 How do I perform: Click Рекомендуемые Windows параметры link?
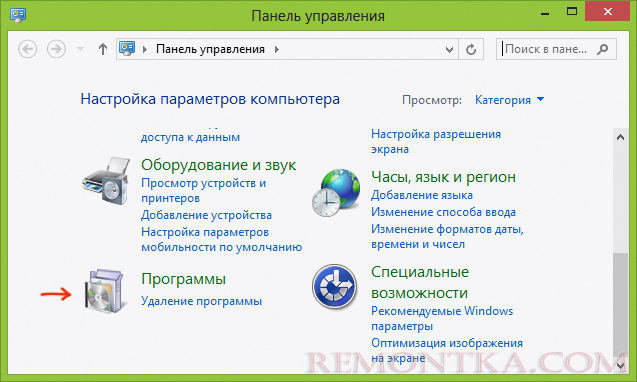(x=442, y=318)
